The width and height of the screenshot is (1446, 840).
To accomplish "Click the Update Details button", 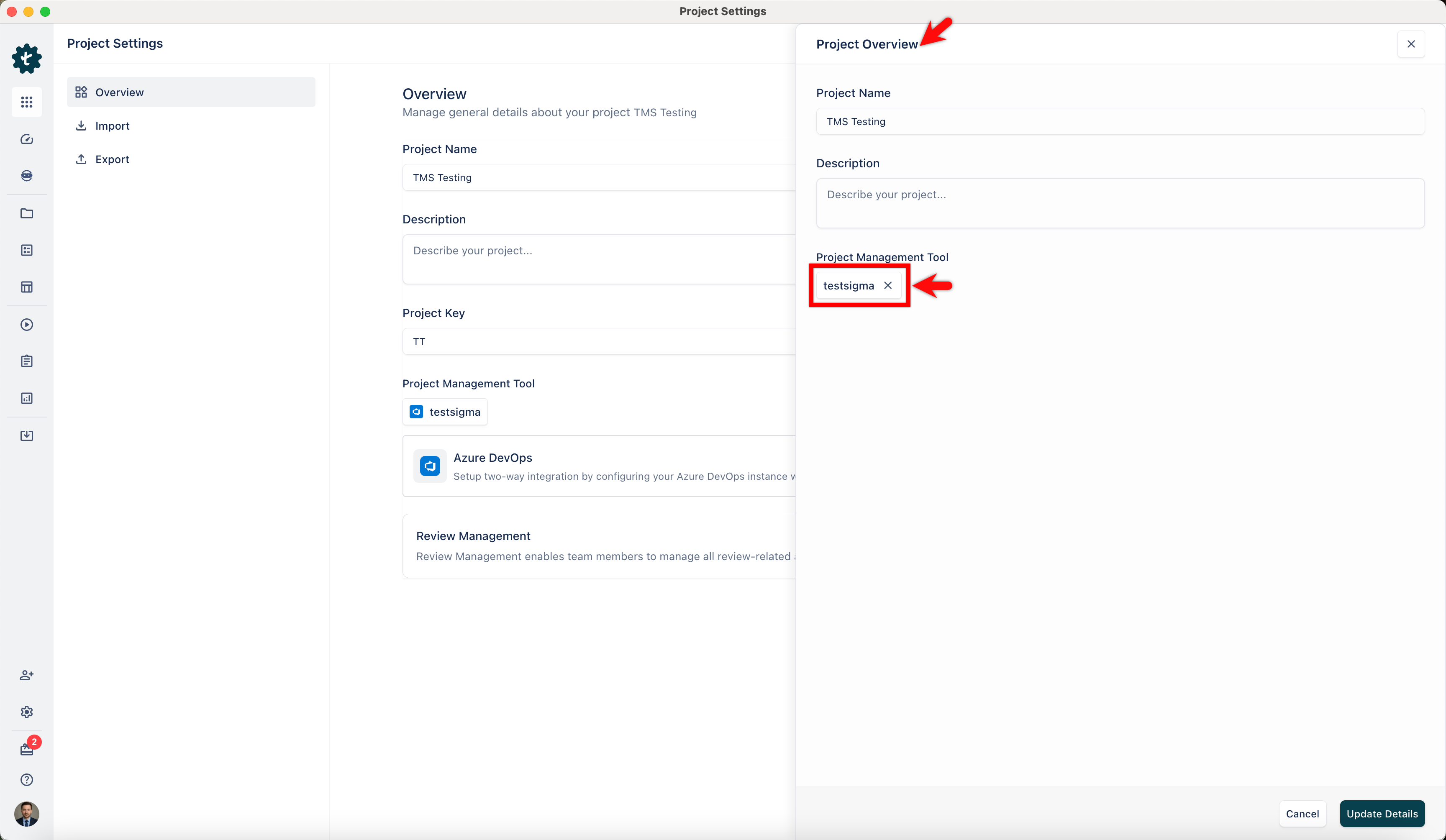I will (x=1382, y=814).
